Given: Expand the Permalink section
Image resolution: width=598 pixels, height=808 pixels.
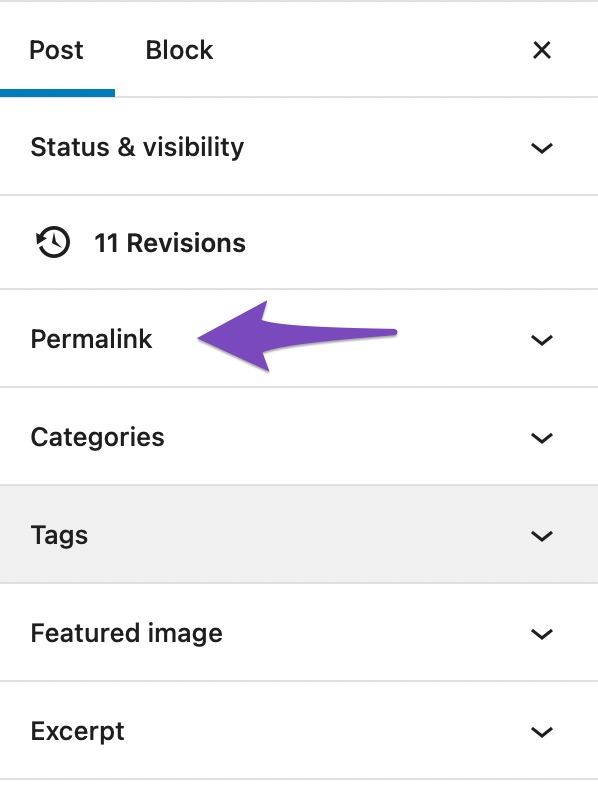Looking at the screenshot, I should [541, 339].
